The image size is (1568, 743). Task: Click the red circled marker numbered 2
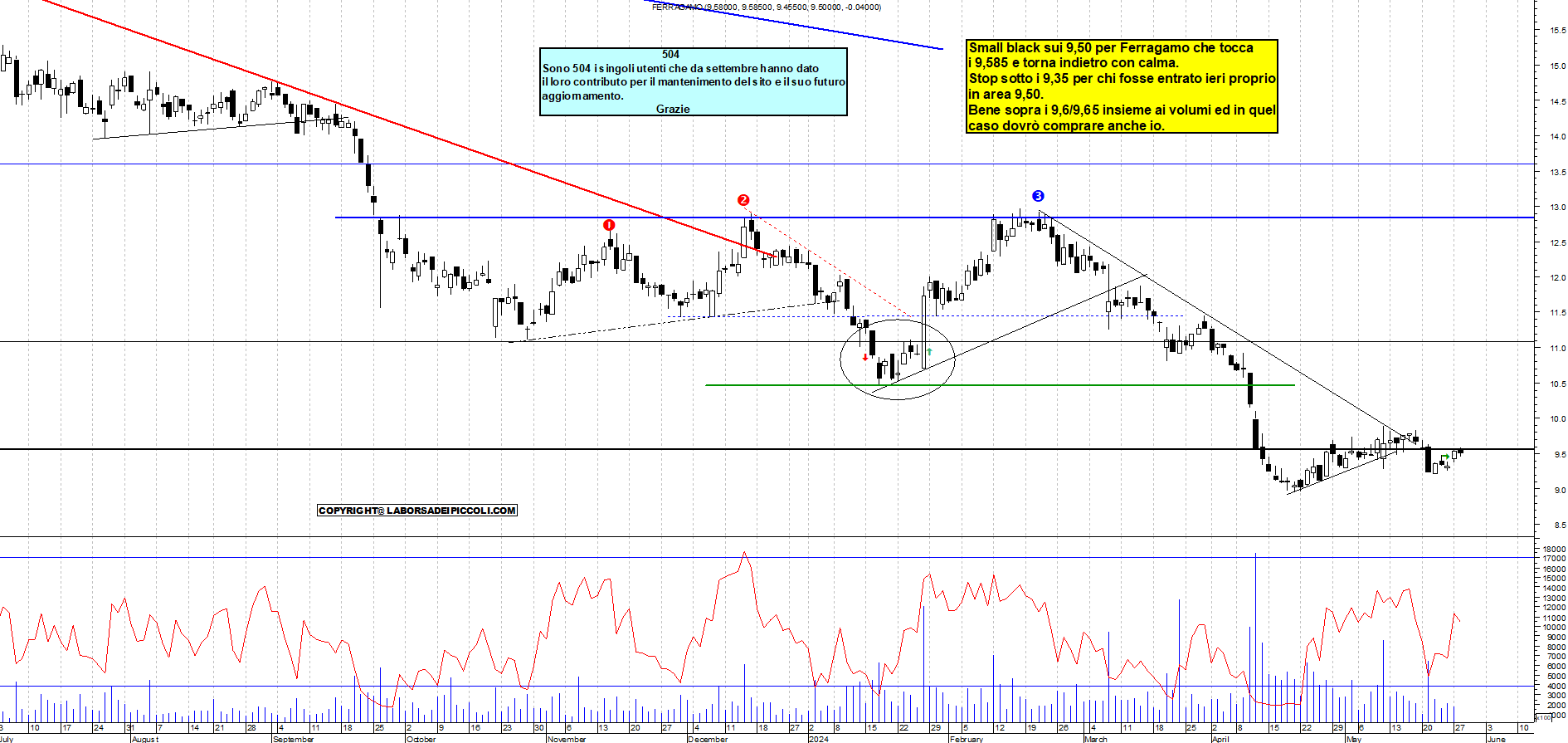(743, 200)
